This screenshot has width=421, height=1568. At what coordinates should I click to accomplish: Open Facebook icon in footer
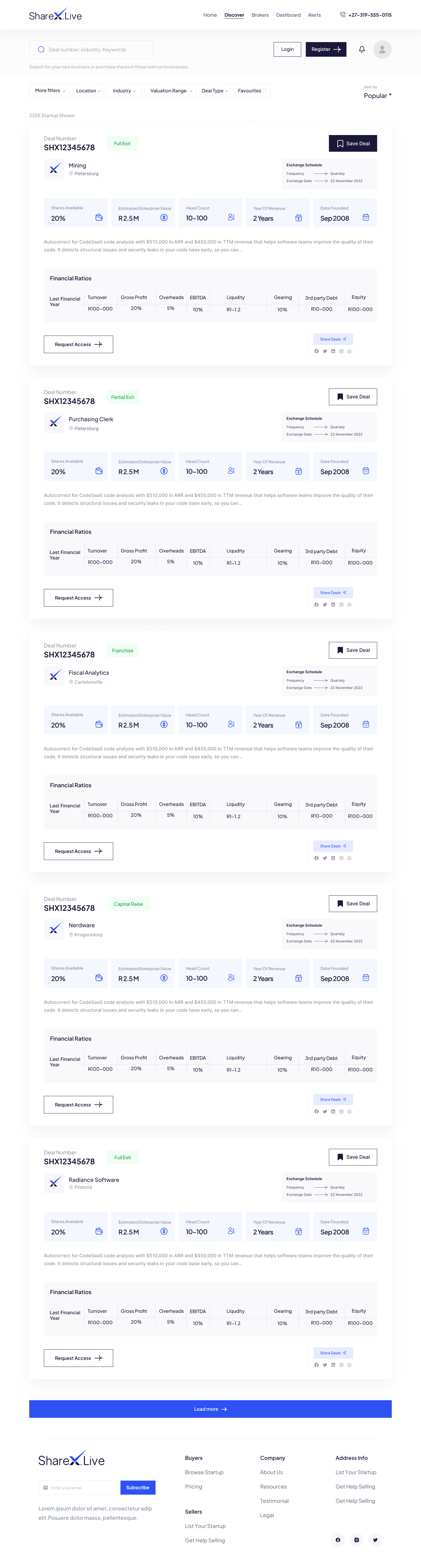pos(338,1540)
